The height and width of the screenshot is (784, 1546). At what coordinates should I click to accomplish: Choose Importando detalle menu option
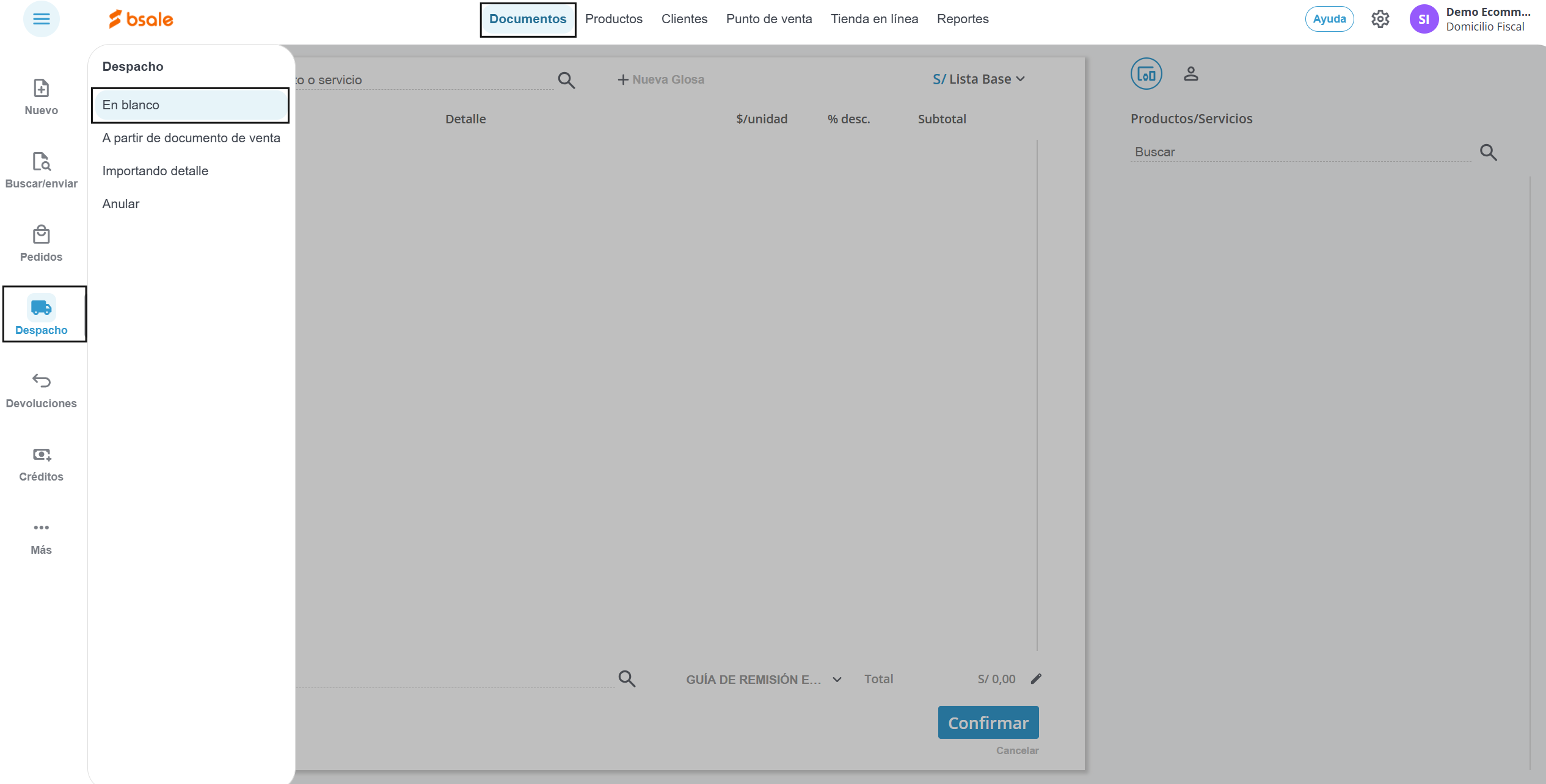tap(155, 171)
